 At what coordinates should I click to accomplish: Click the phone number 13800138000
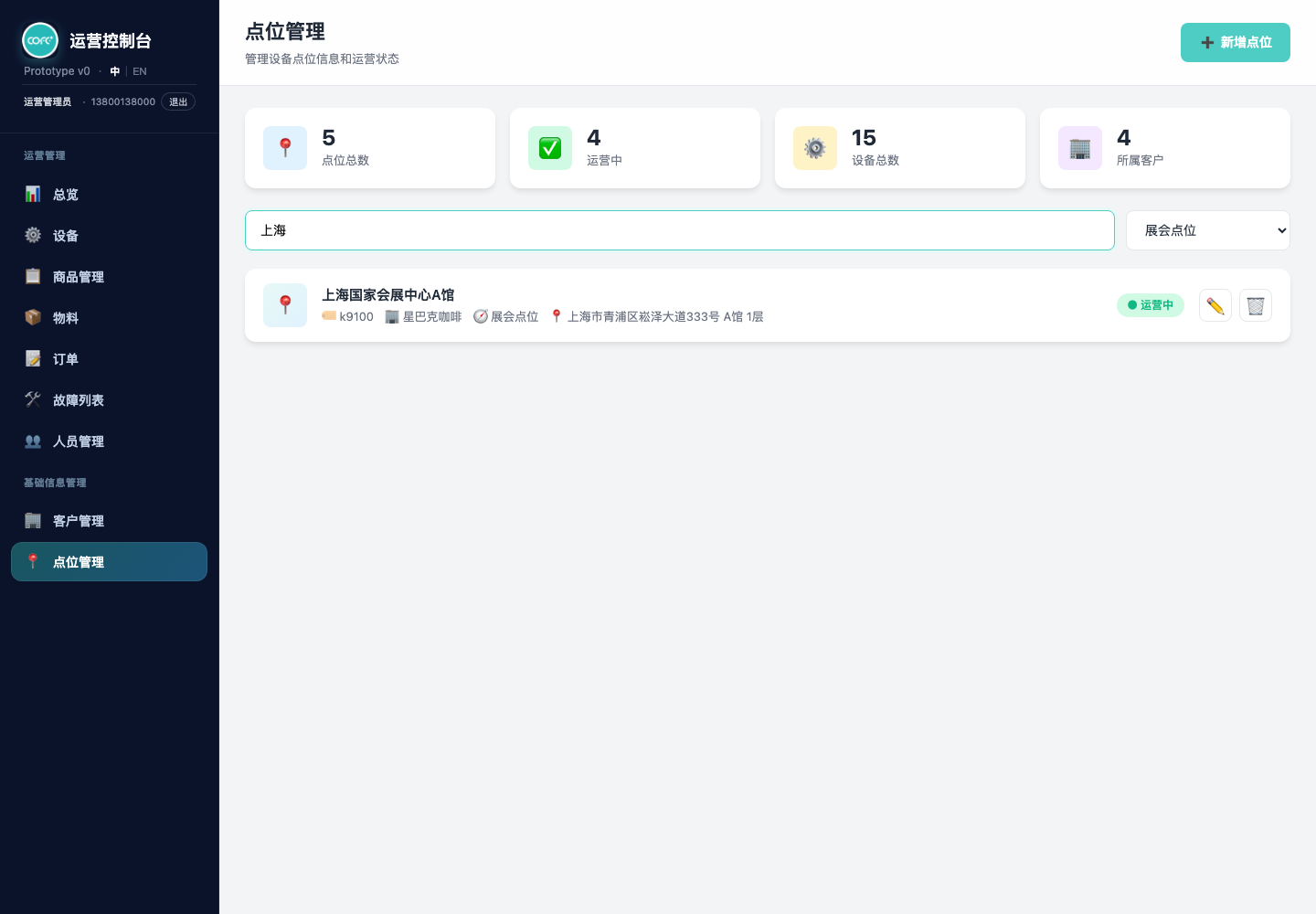123,101
